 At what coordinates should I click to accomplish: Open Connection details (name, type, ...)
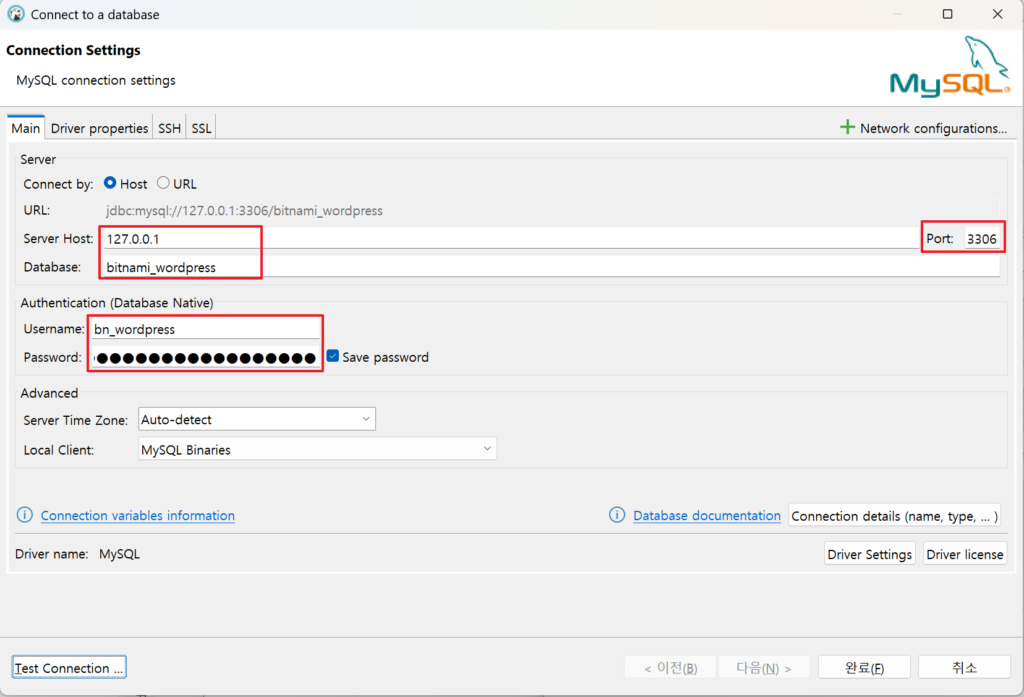coord(894,516)
